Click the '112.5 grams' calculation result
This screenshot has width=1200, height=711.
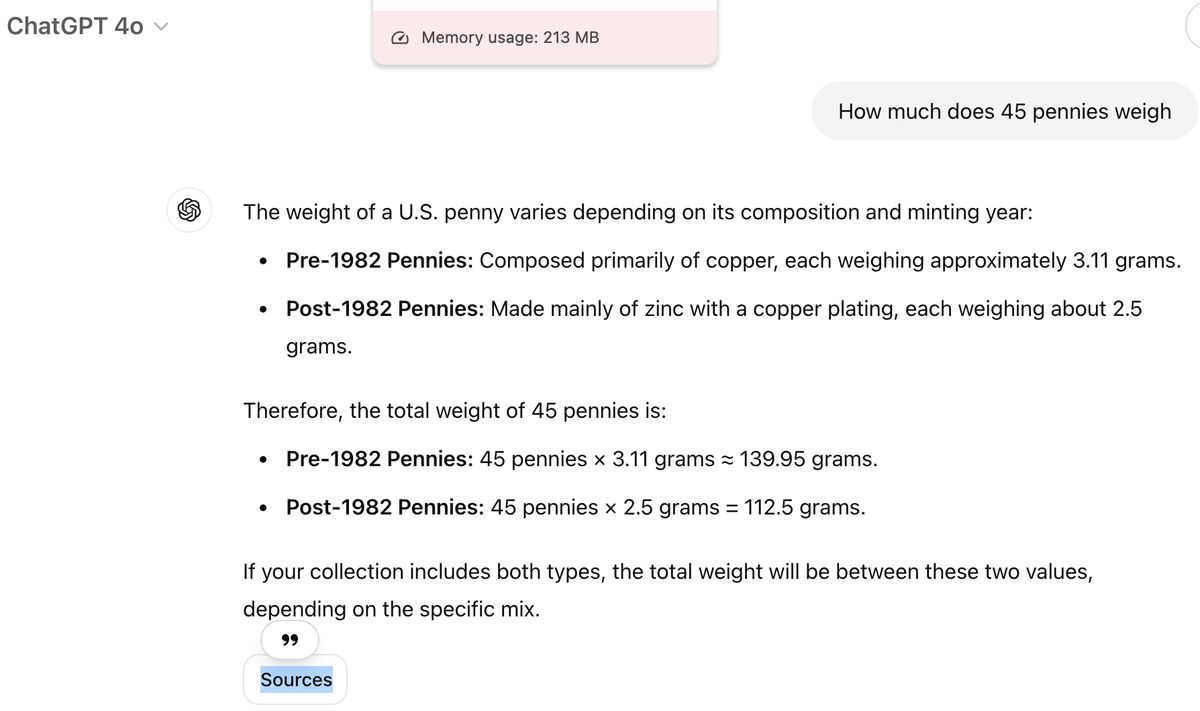[805, 507]
